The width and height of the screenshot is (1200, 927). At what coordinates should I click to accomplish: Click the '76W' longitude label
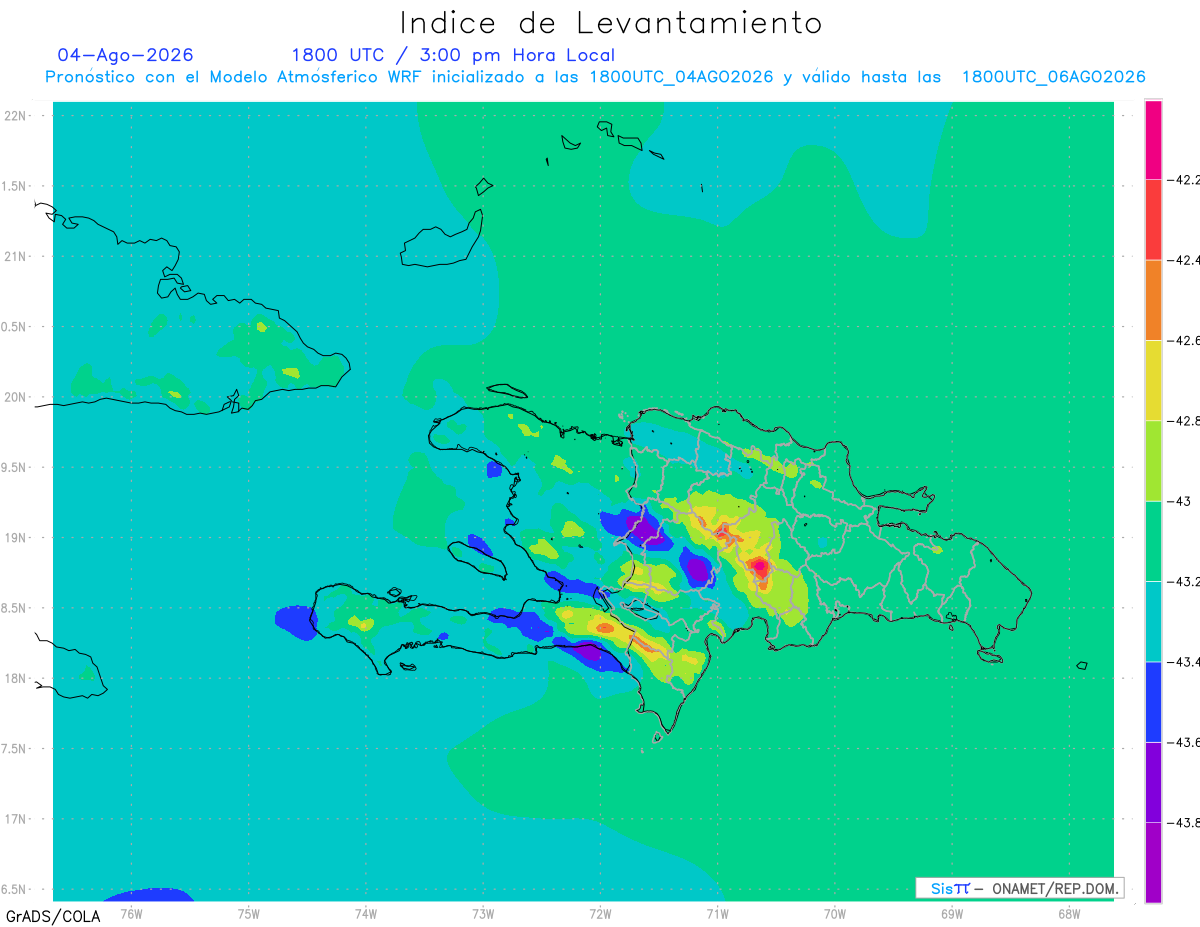[x=131, y=913]
